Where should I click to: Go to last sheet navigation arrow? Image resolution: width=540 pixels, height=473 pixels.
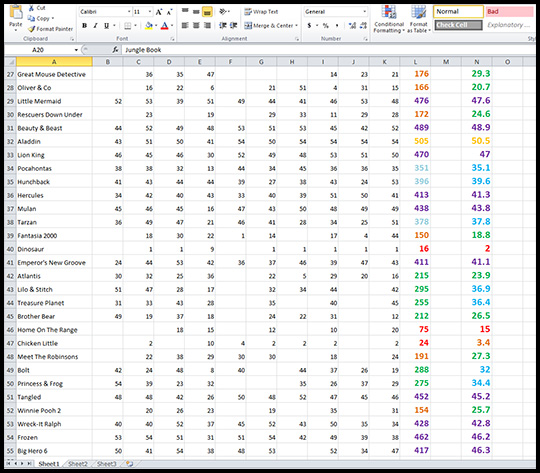click(x=30, y=464)
